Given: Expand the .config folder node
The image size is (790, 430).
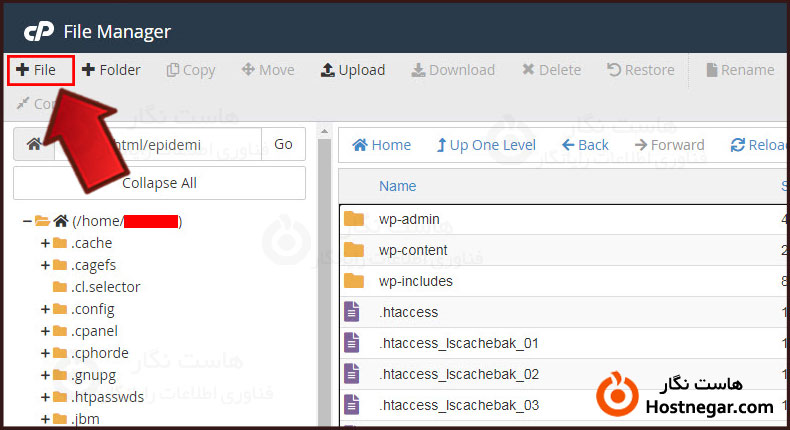Looking at the screenshot, I should (x=45, y=309).
